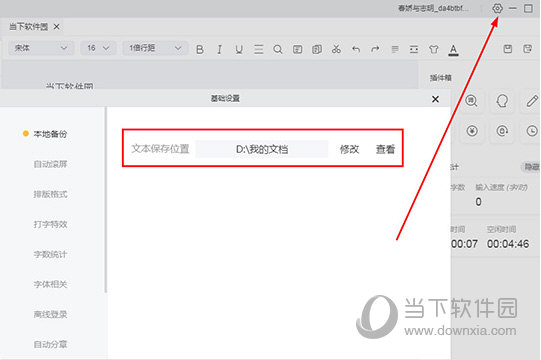Open find with the magnifier toolbar icon

click(x=278, y=49)
